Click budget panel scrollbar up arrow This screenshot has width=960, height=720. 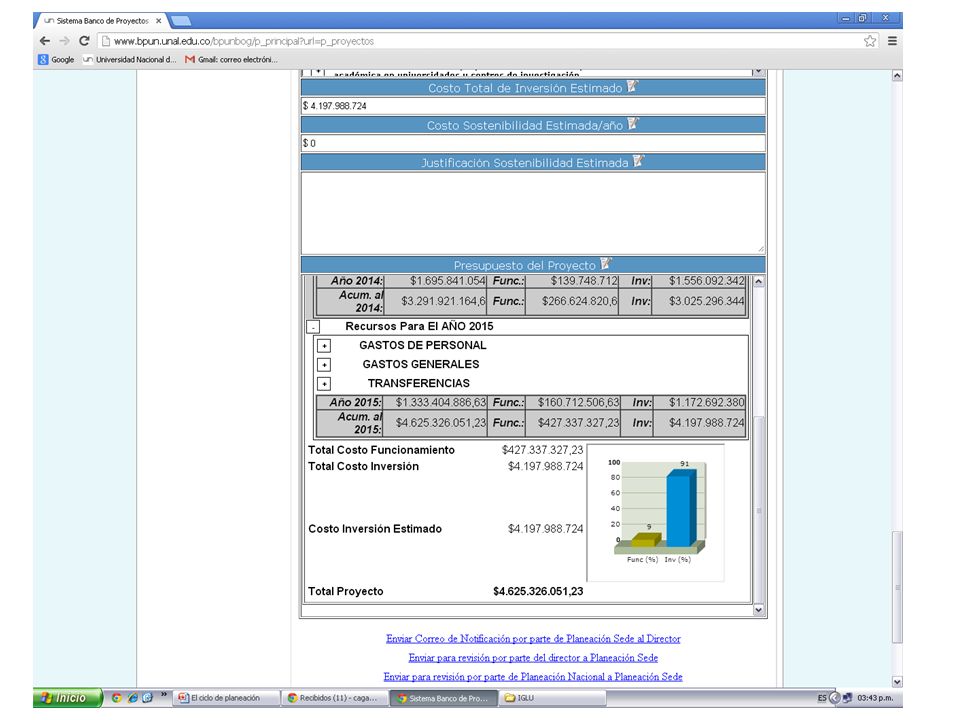tap(759, 281)
